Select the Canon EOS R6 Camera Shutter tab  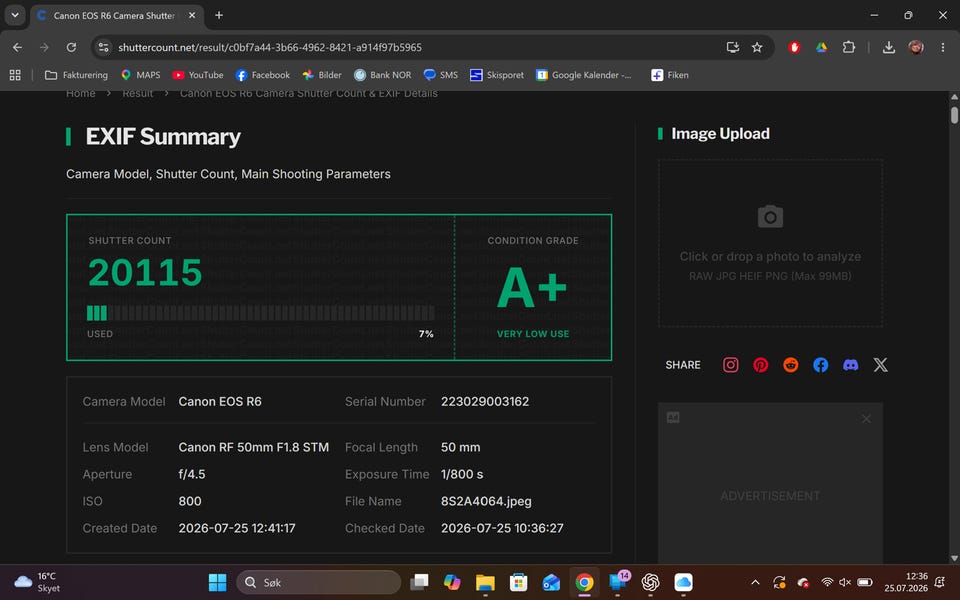(x=116, y=16)
